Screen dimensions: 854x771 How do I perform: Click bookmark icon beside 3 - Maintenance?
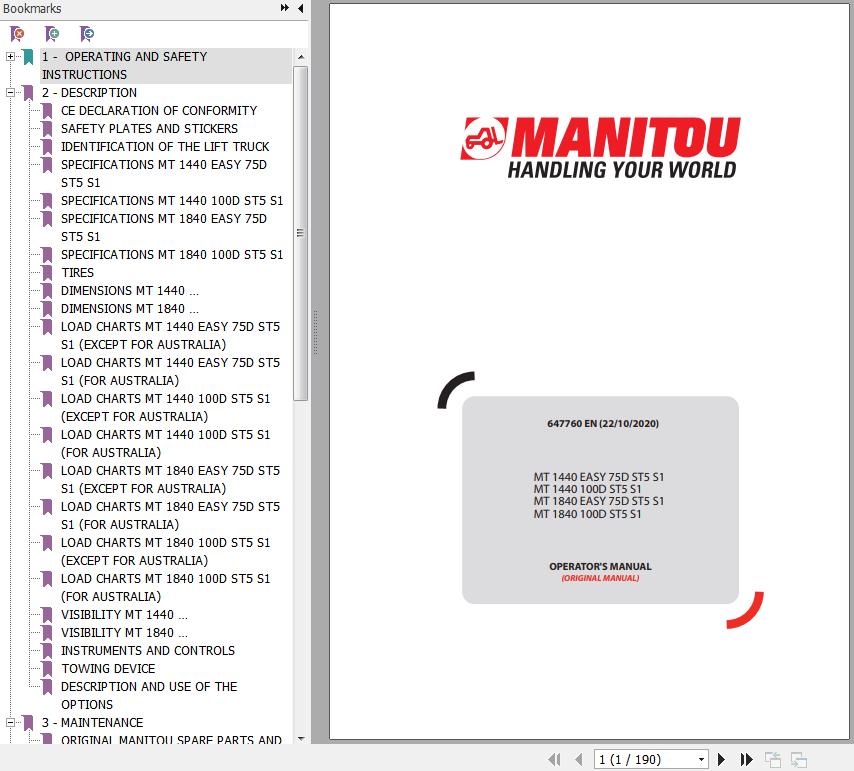pyautogui.click(x=28, y=723)
